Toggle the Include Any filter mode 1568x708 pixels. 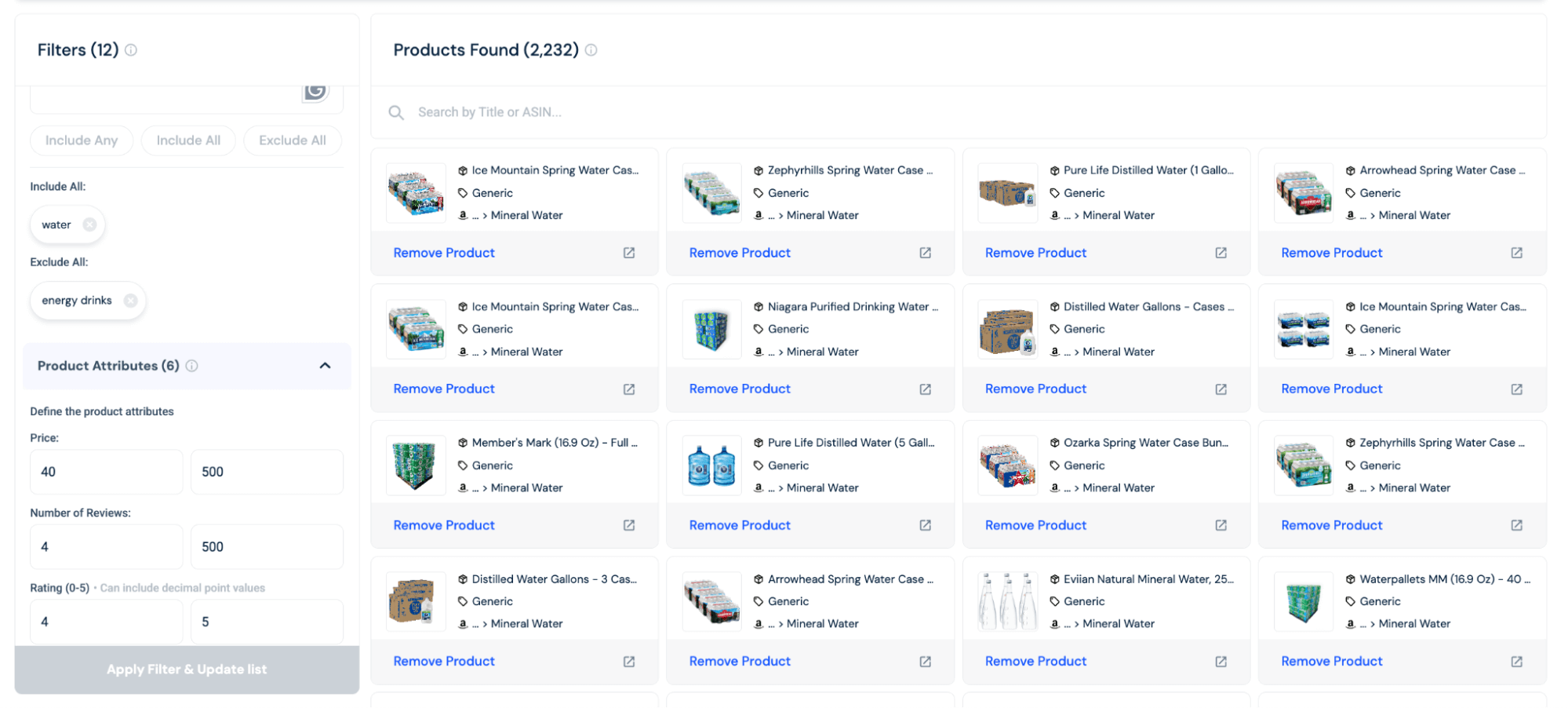[82, 141]
